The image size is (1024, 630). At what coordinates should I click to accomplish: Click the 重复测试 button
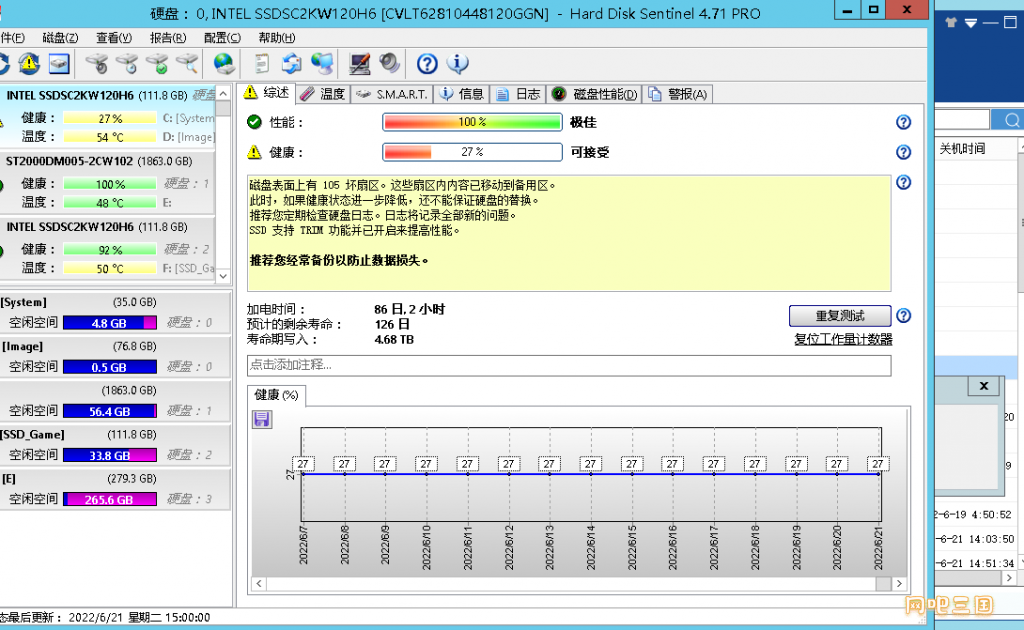click(x=840, y=316)
